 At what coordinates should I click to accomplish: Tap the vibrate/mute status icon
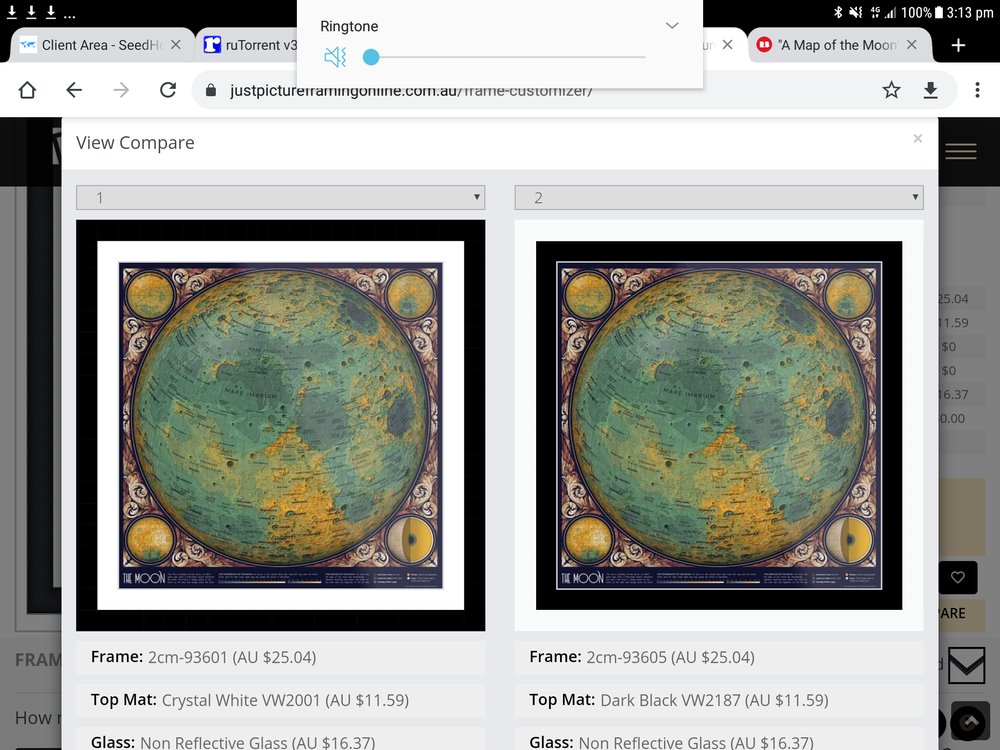[x=856, y=12]
